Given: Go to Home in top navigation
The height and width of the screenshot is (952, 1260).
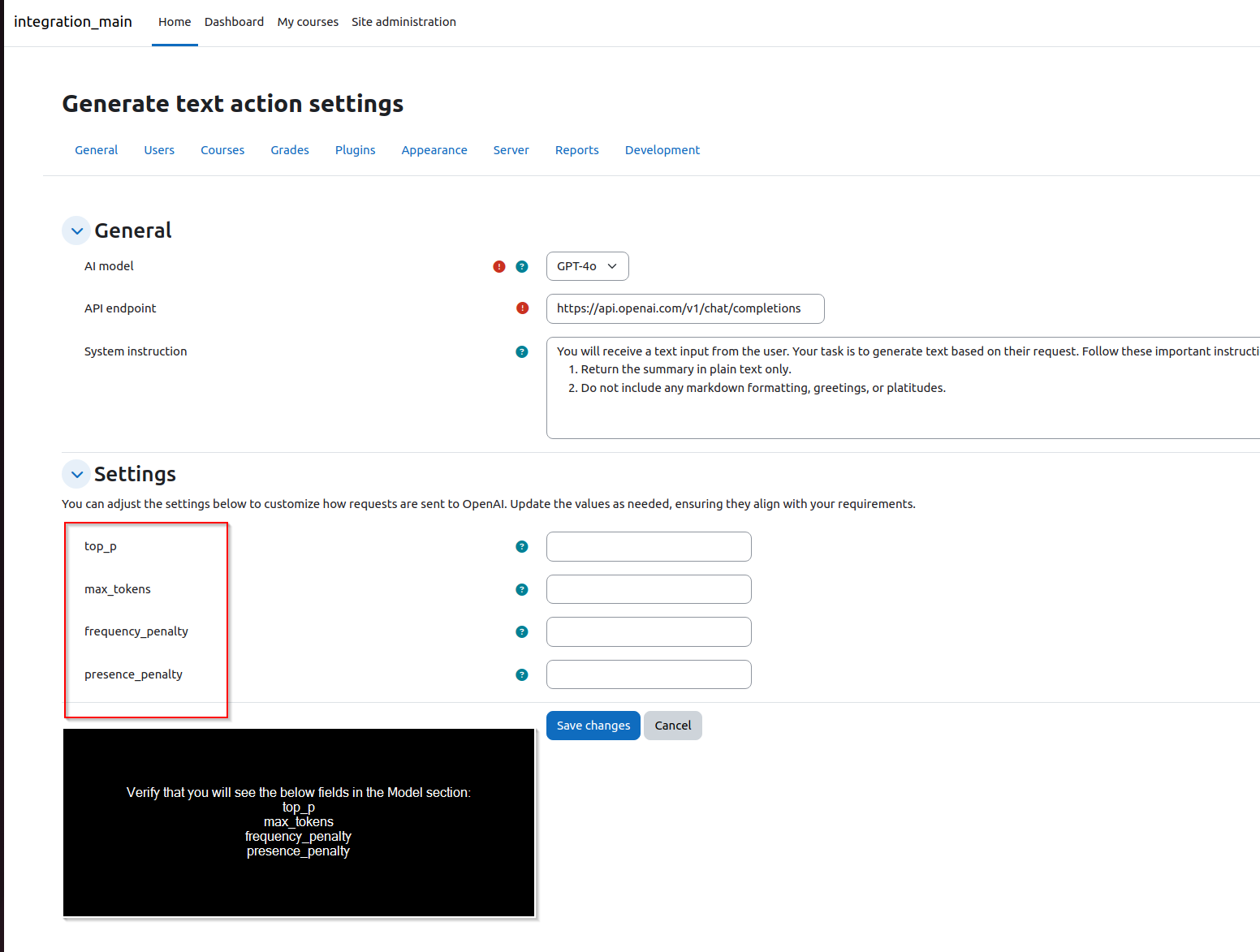Looking at the screenshot, I should (175, 22).
